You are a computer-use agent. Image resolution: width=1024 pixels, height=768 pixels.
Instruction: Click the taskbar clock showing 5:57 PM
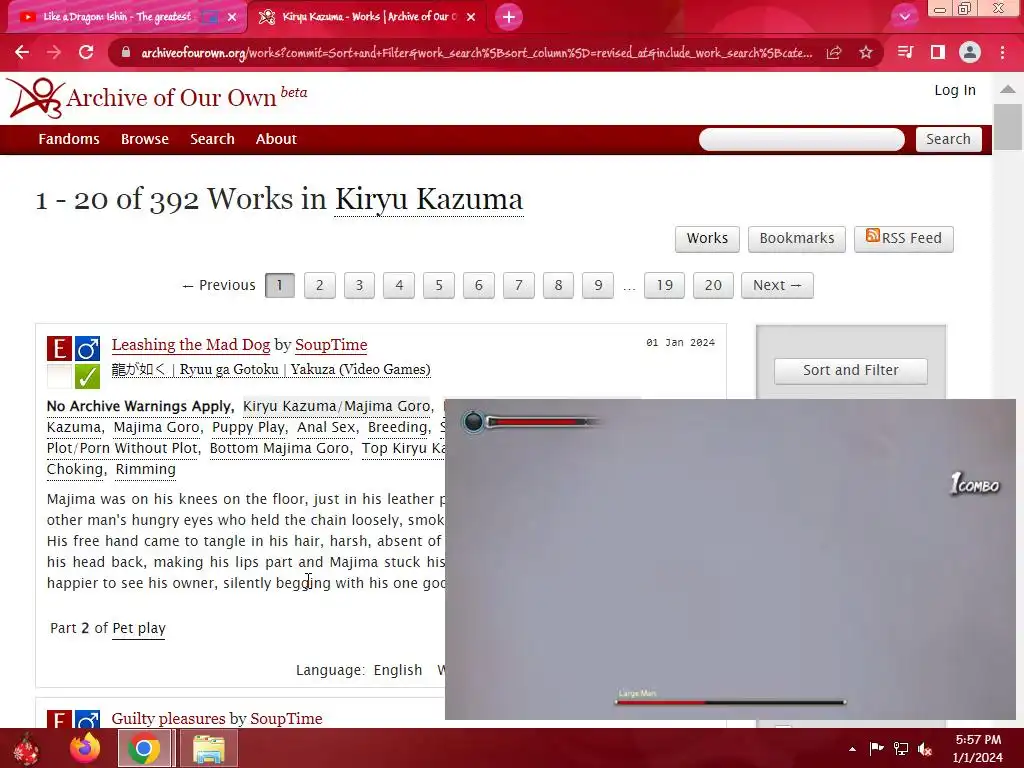tap(978, 748)
